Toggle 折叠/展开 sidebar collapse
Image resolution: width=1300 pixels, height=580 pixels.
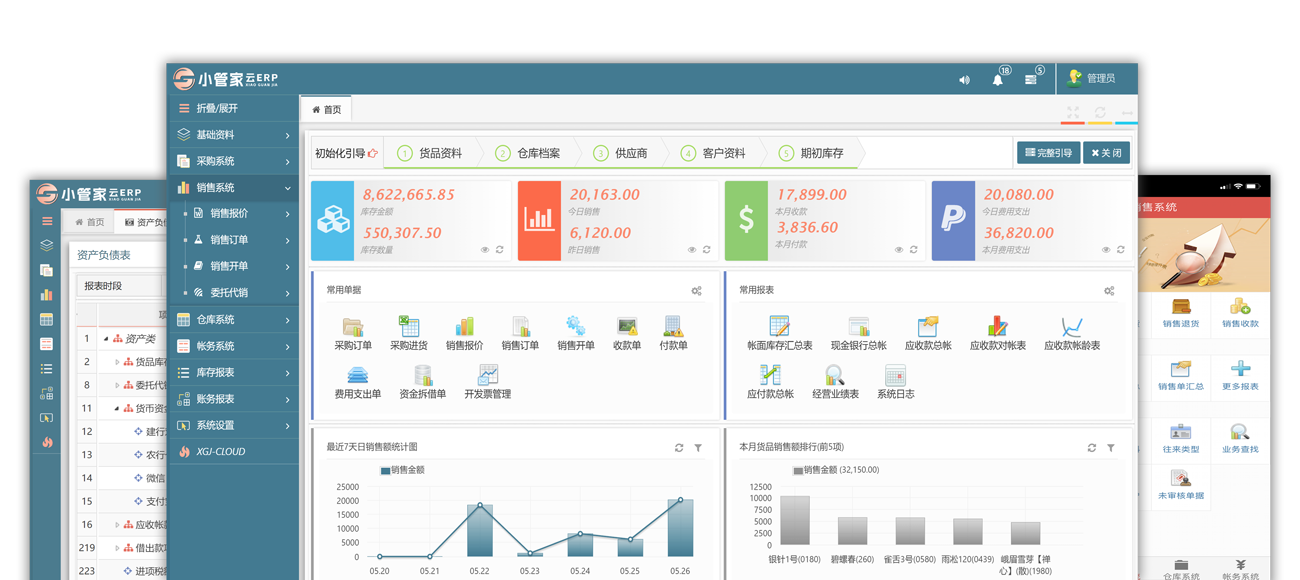(233, 108)
